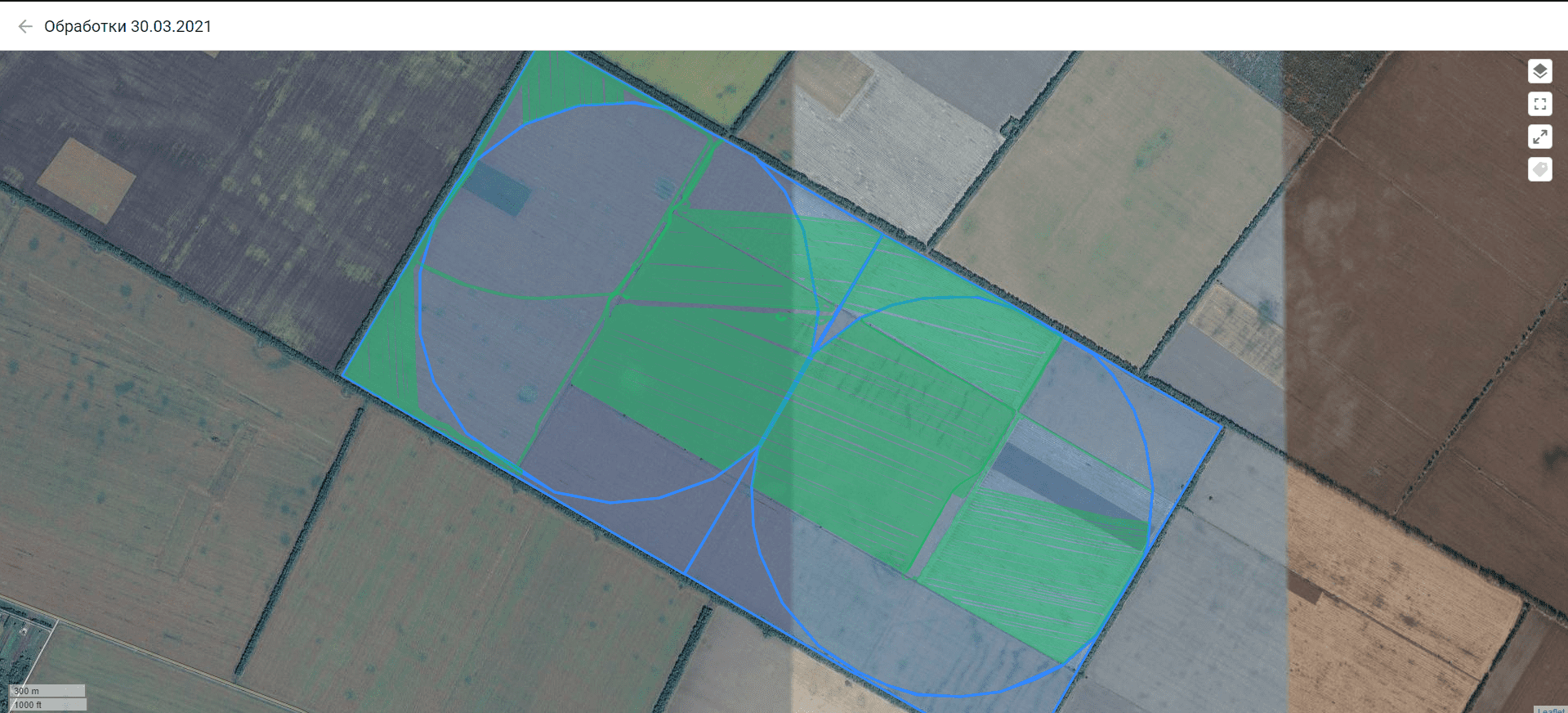
Task: Open the Leaflet attribution link
Action: [x=1550, y=709]
